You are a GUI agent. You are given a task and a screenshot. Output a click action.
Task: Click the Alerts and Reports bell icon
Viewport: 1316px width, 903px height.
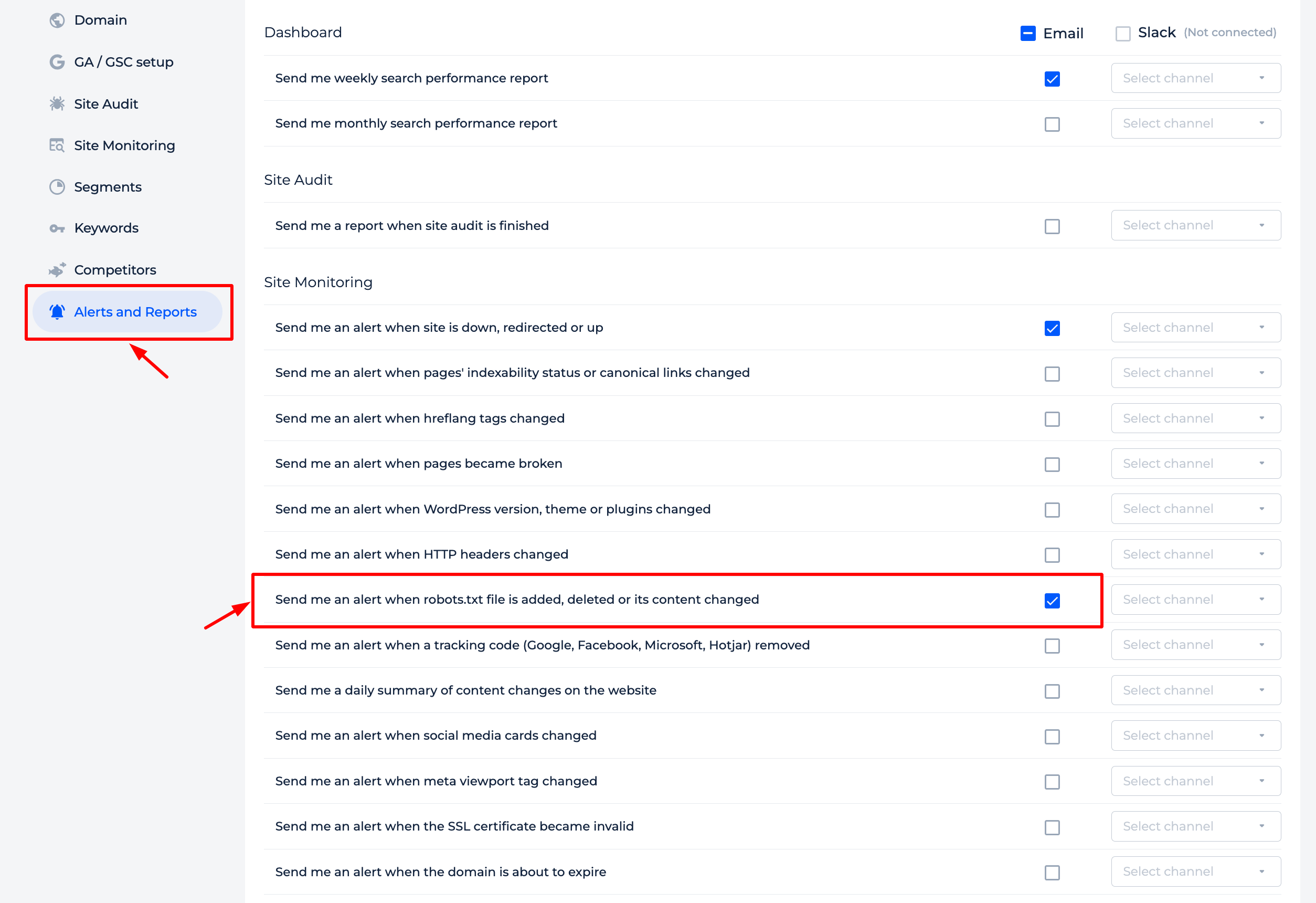[x=58, y=311]
